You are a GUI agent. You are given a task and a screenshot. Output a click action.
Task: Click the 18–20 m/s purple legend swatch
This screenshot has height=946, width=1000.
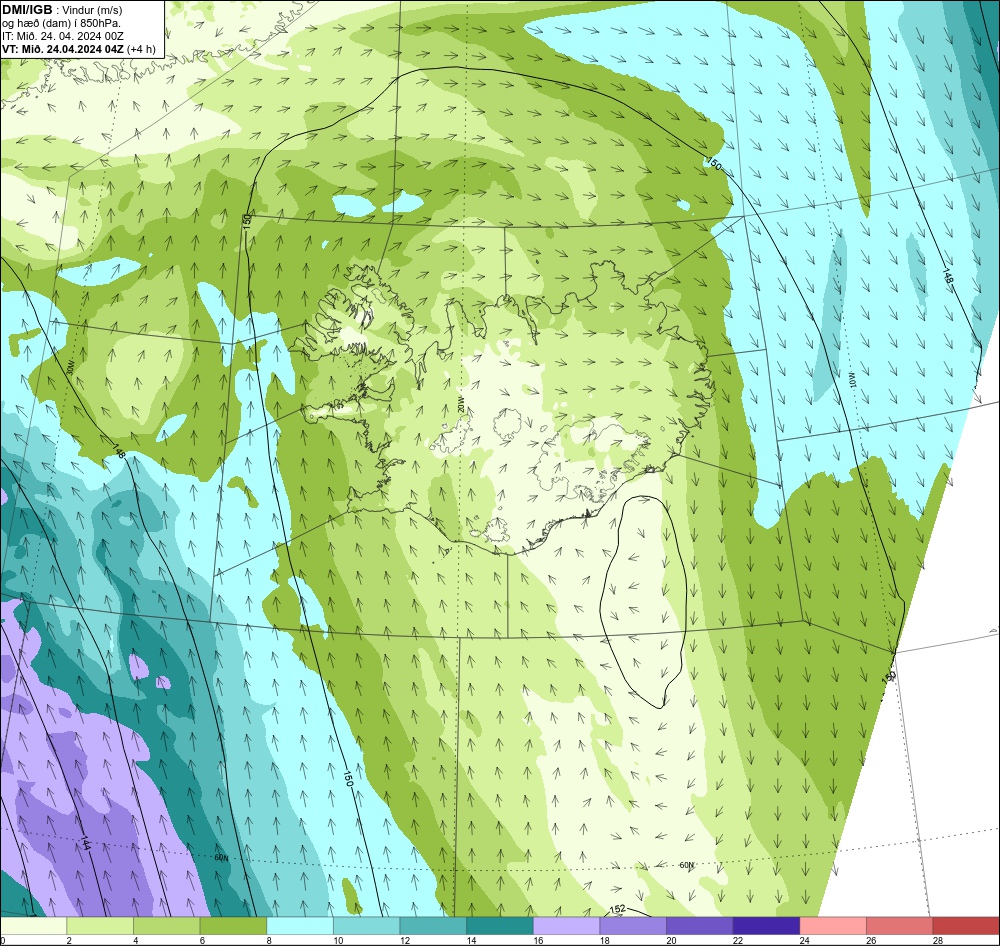[x=633, y=926]
